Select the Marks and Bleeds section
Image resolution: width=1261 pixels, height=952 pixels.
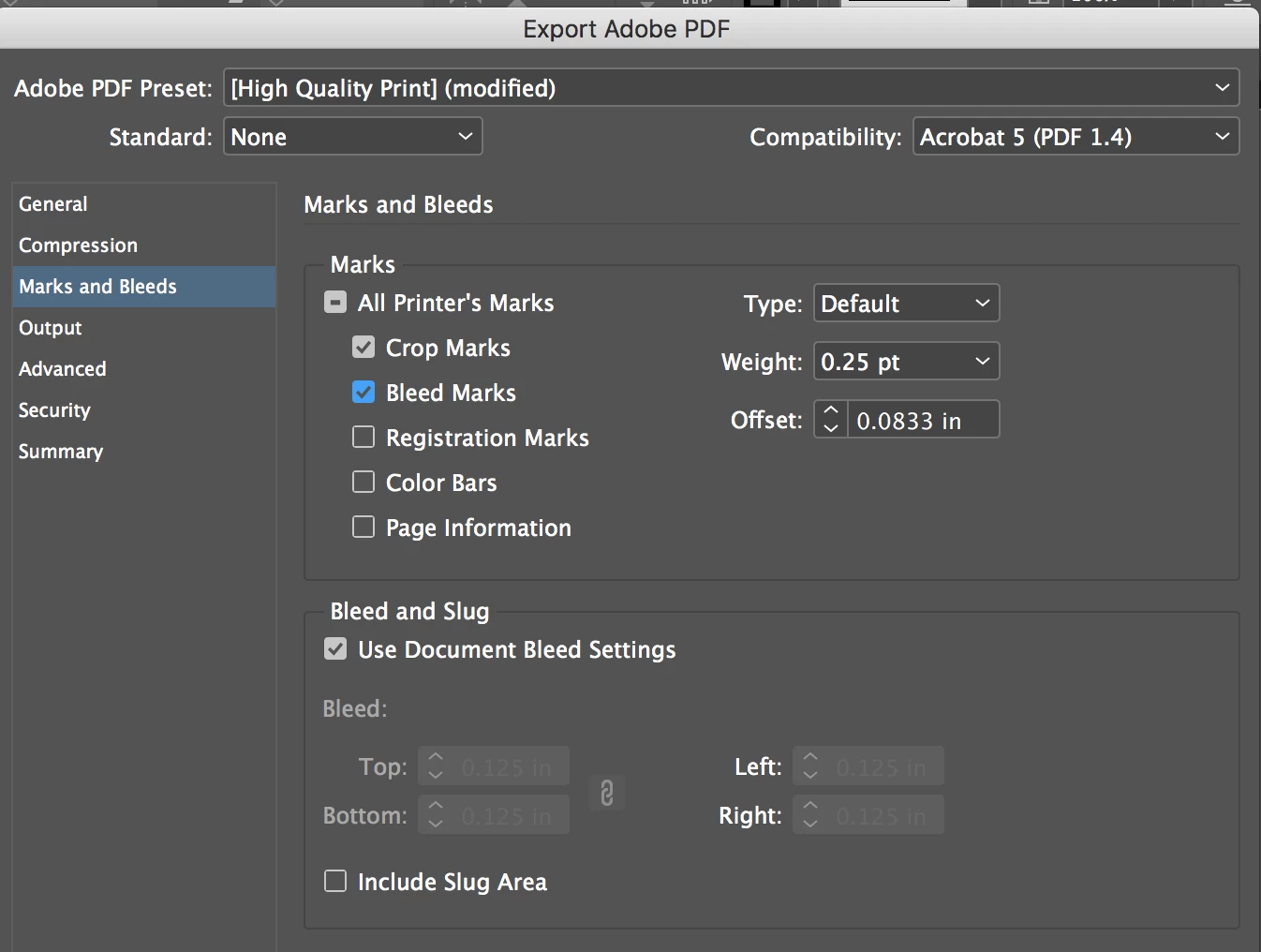point(144,287)
